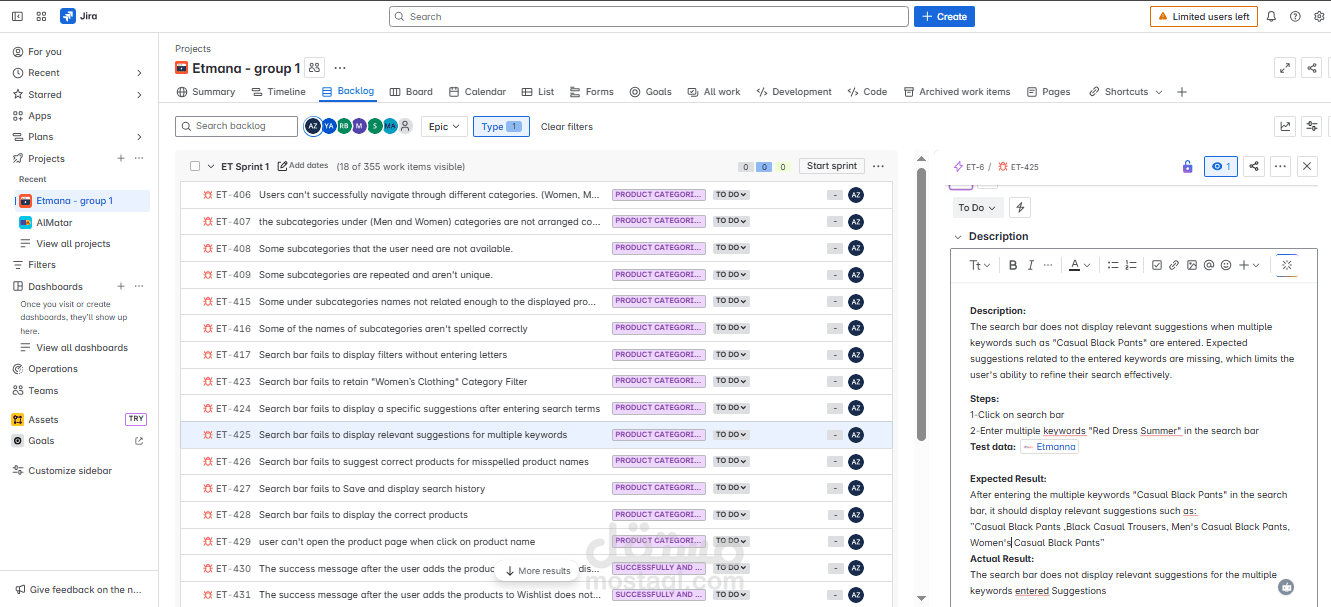Share work item ET-425
The width and height of the screenshot is (1331, 607).
[1254, 166]
